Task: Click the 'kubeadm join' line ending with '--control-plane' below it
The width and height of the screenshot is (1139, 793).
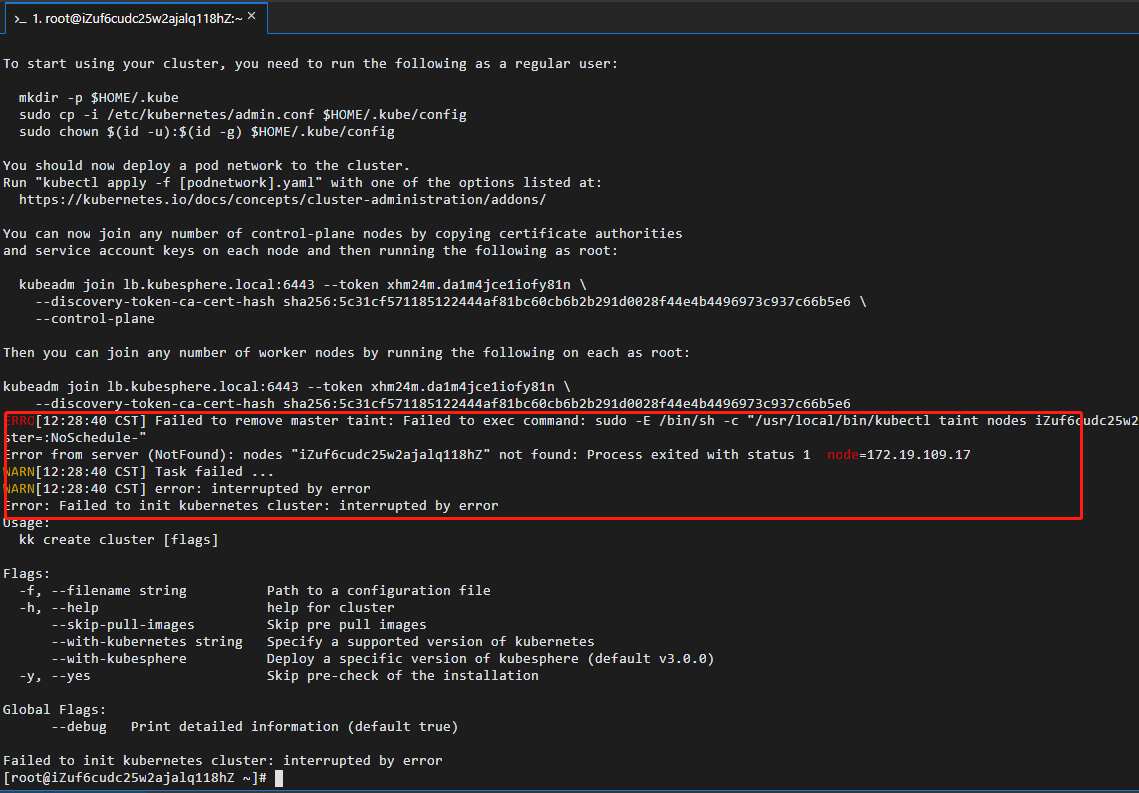Action: [302, 285]
